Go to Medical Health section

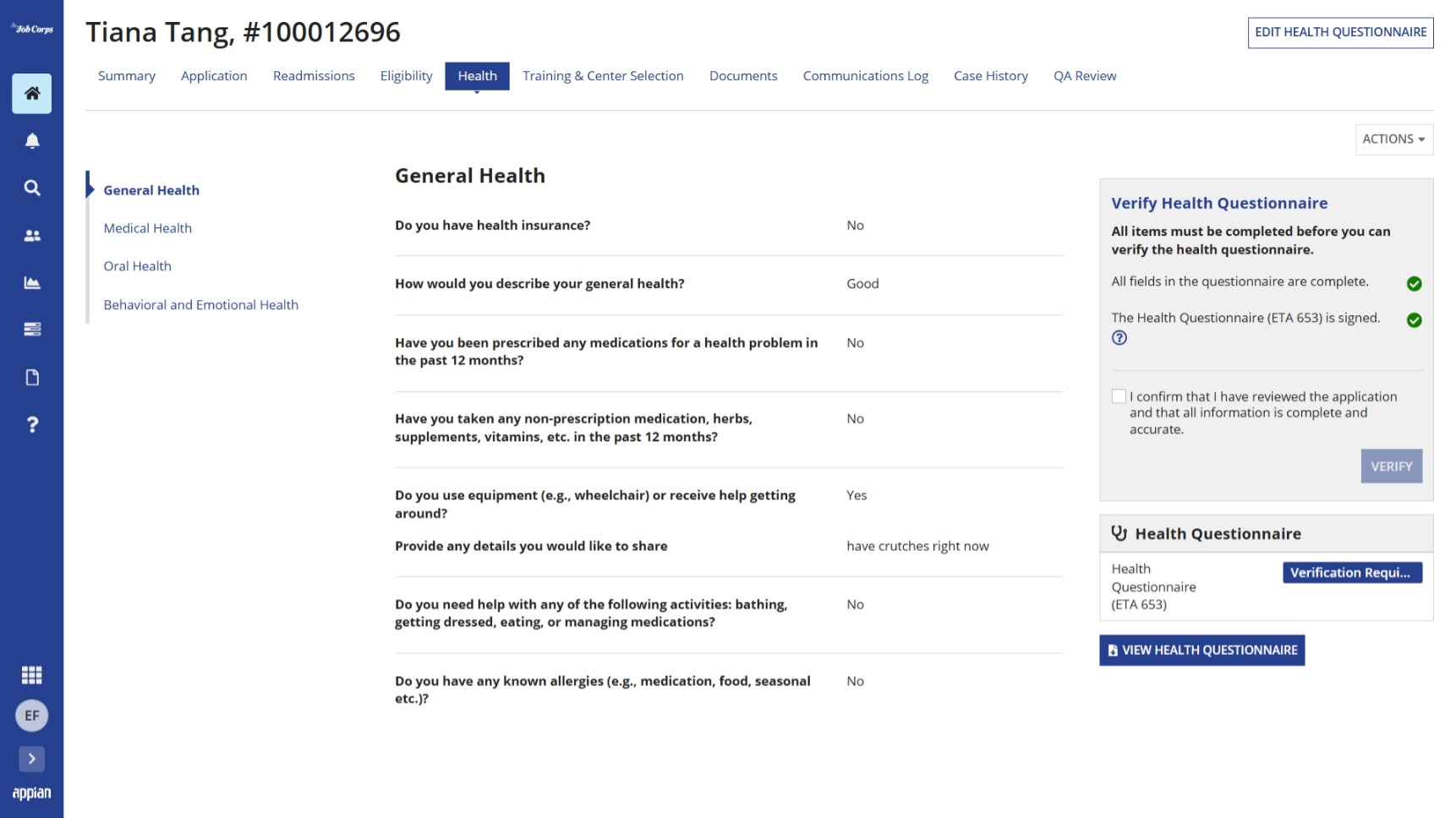coord(148,228)
